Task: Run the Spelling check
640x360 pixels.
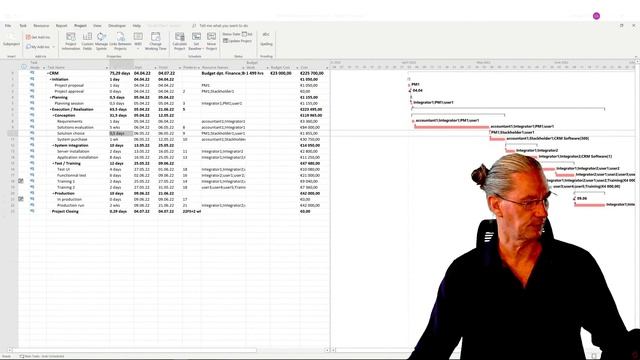Action: 266,39
